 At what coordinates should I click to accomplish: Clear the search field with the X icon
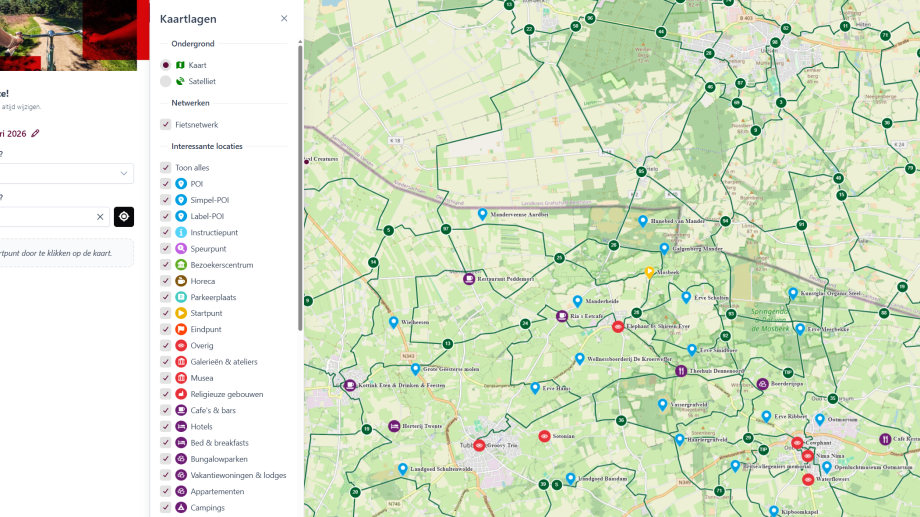pos(100,217)
